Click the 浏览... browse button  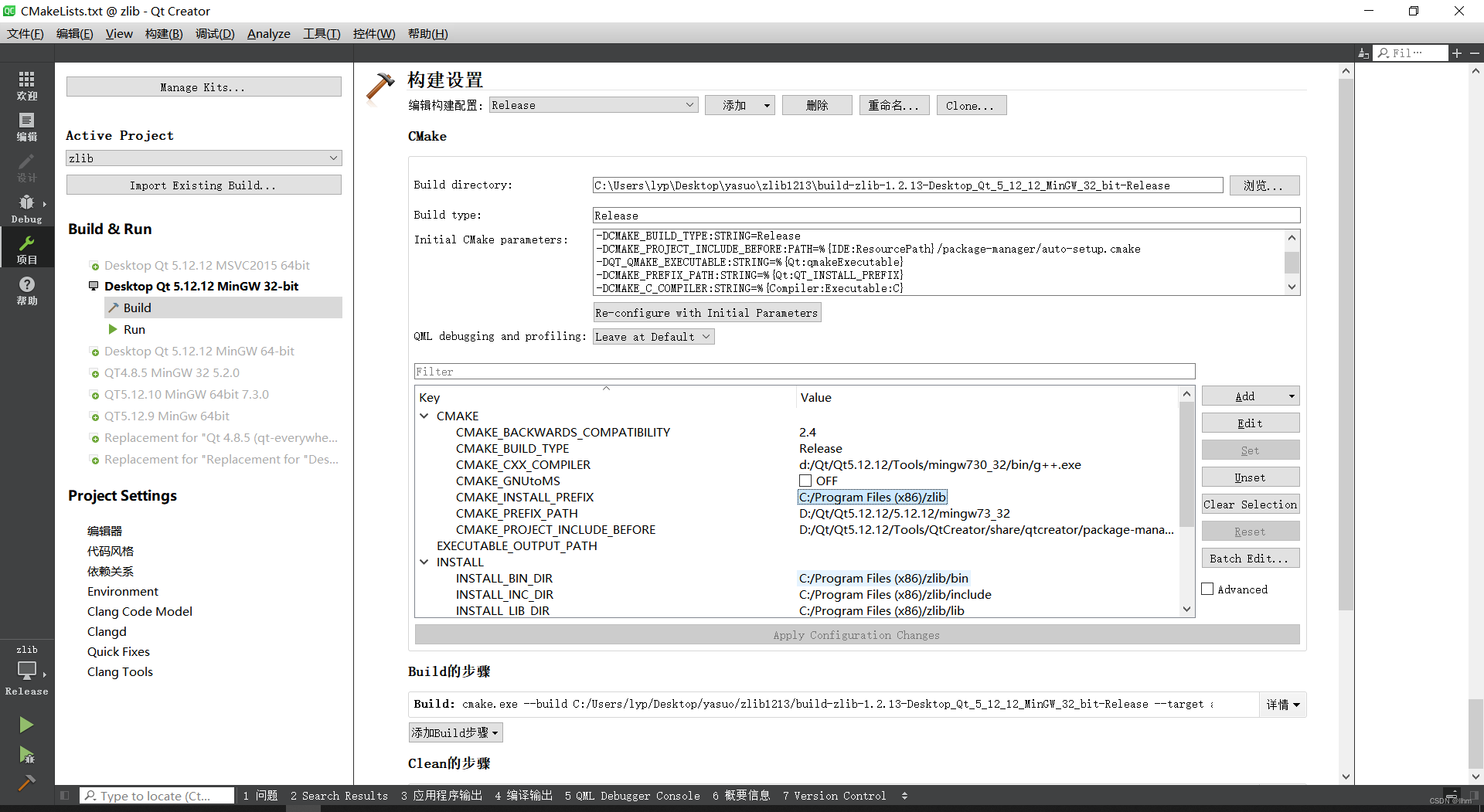(1264, 185)
